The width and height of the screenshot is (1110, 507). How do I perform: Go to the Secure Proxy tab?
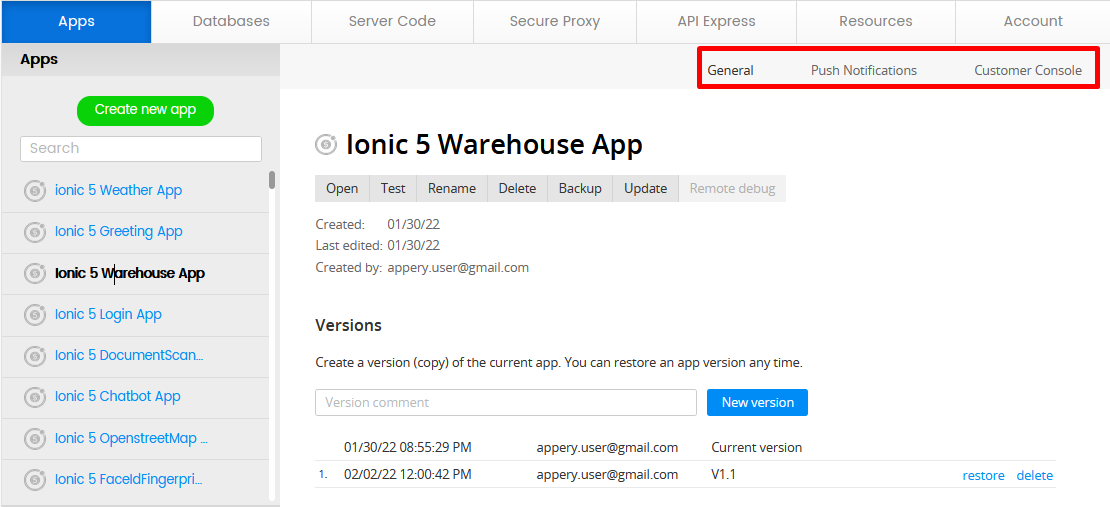(x=555, y=21)
